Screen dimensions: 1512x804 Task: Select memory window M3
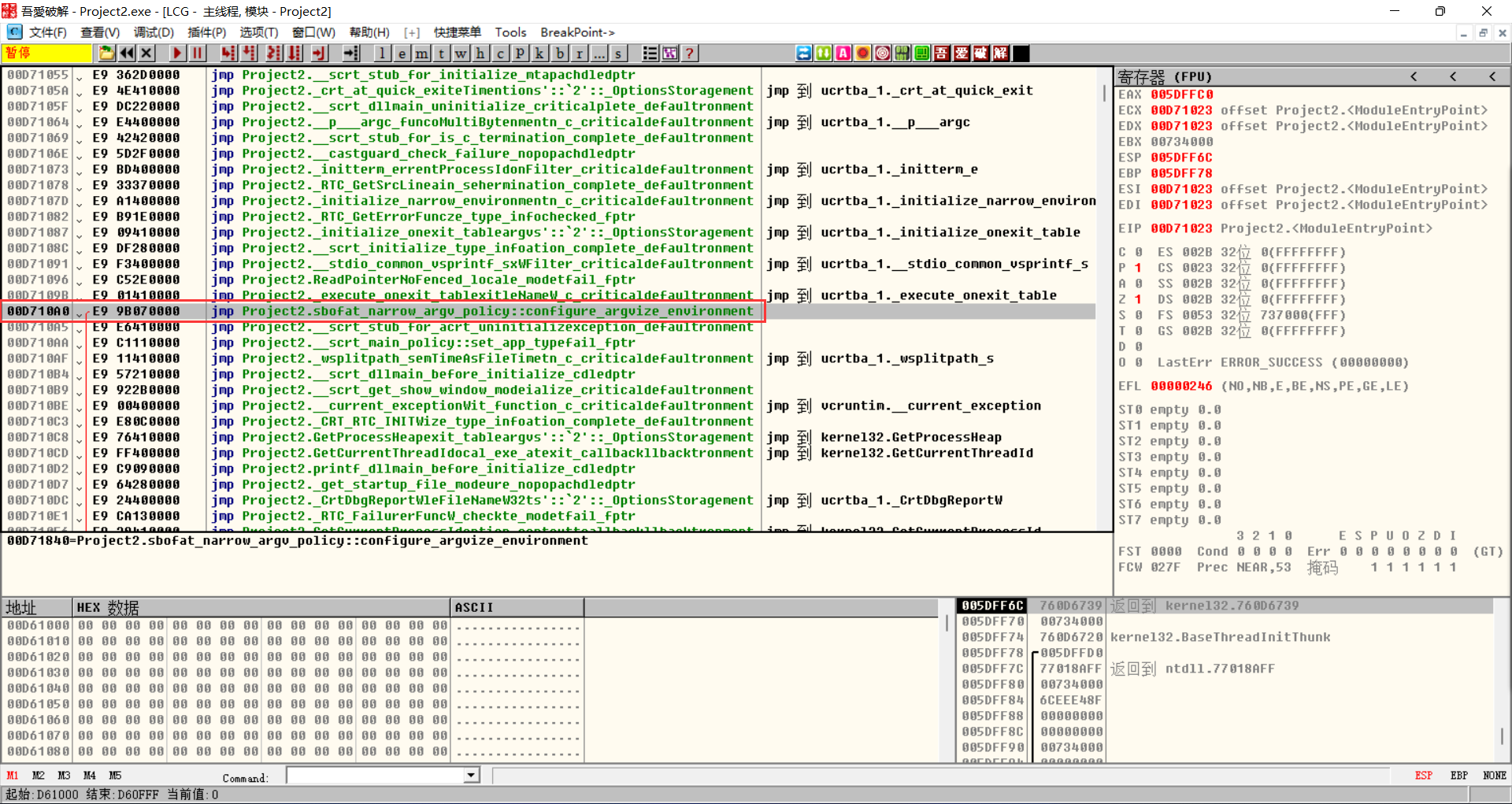pos(64,776)
